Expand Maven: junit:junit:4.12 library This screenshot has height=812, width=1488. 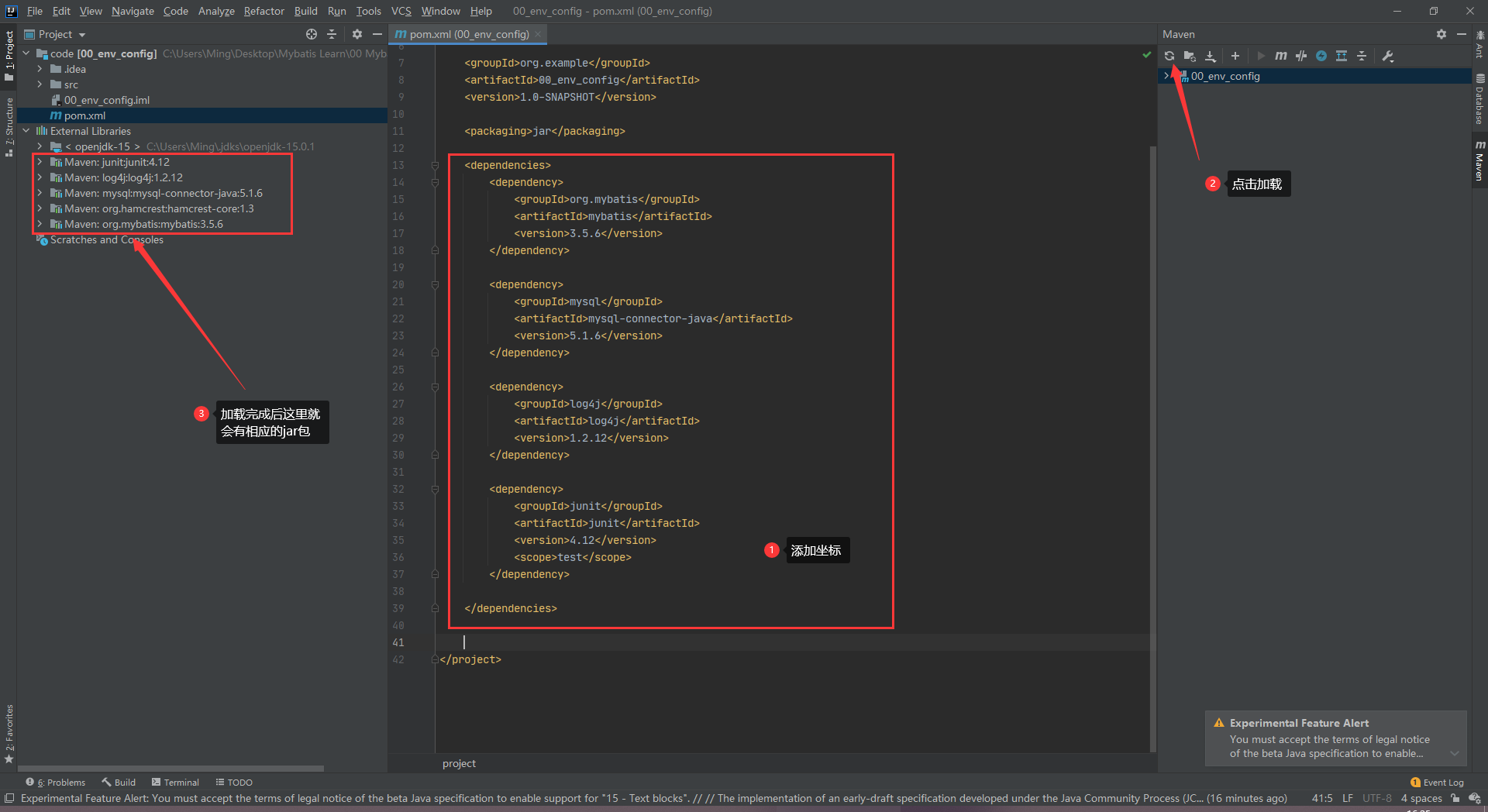(40, 162)
